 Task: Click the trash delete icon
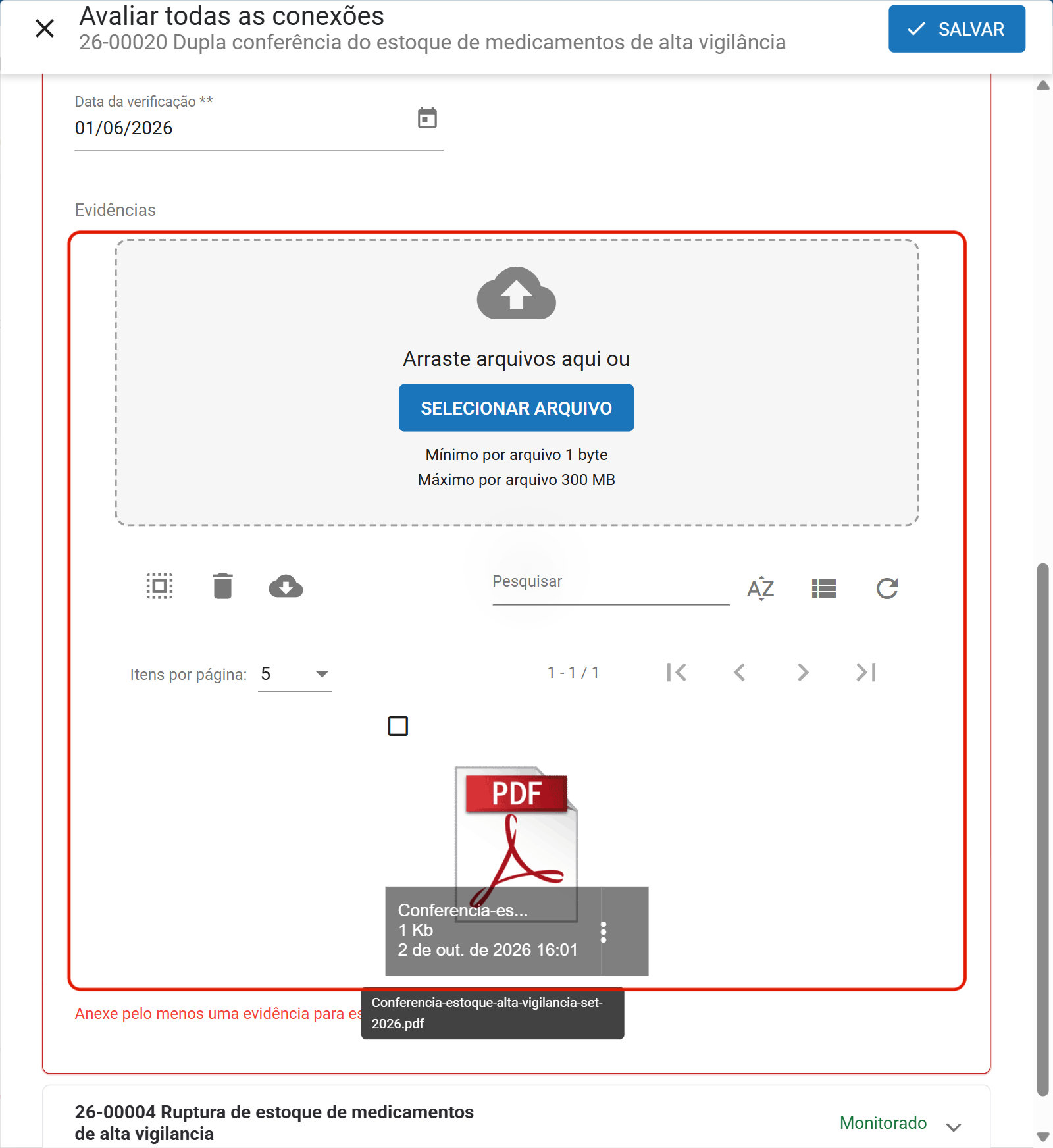tap(222, 586)
